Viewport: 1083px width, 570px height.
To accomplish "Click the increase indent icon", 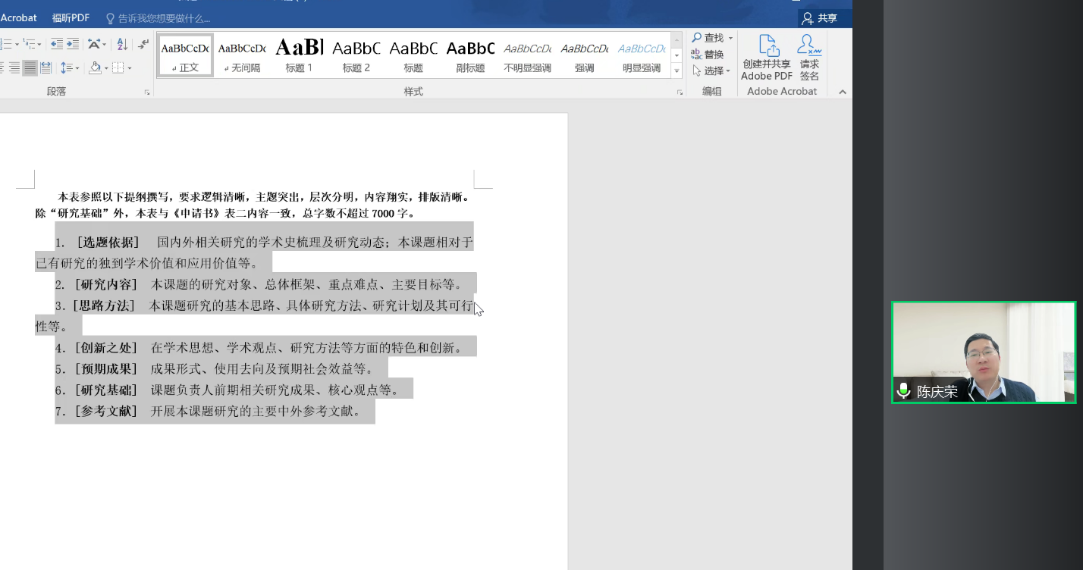I will point(72,44).
